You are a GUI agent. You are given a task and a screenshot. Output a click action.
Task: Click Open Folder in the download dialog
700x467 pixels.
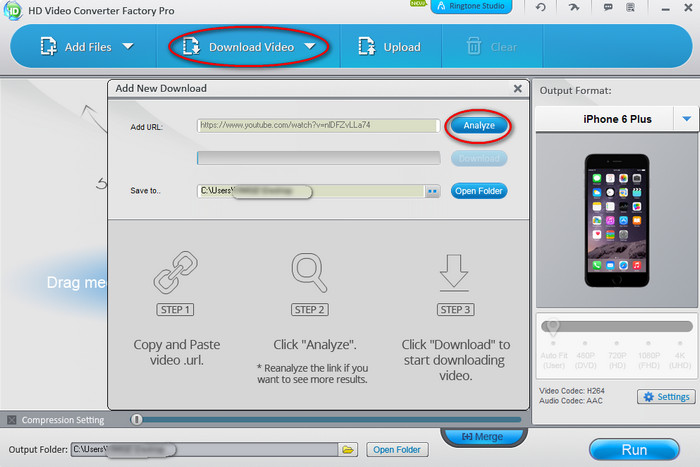(x=479, y=191)
